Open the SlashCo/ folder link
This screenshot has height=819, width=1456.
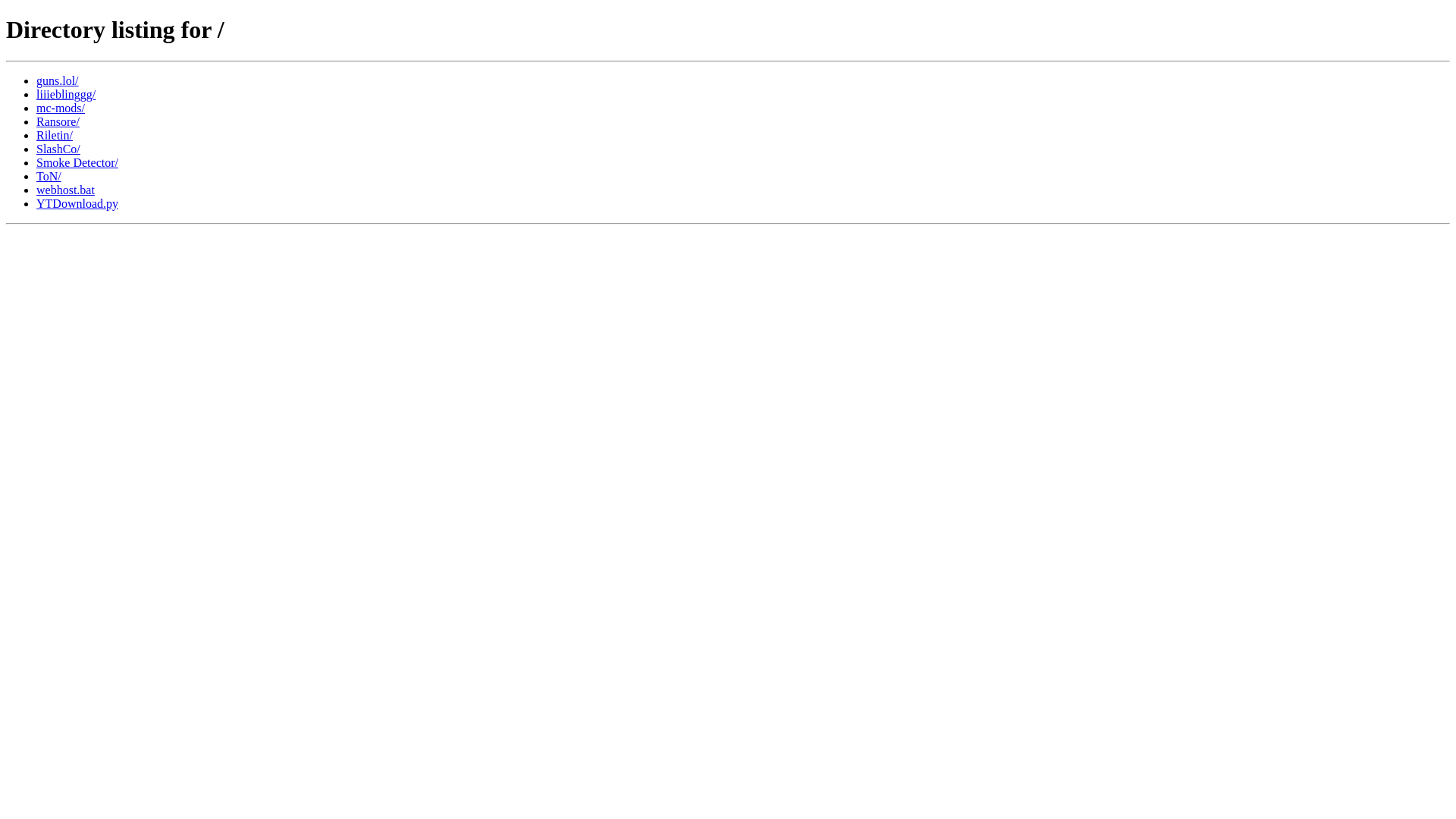(x=58, y=149)
